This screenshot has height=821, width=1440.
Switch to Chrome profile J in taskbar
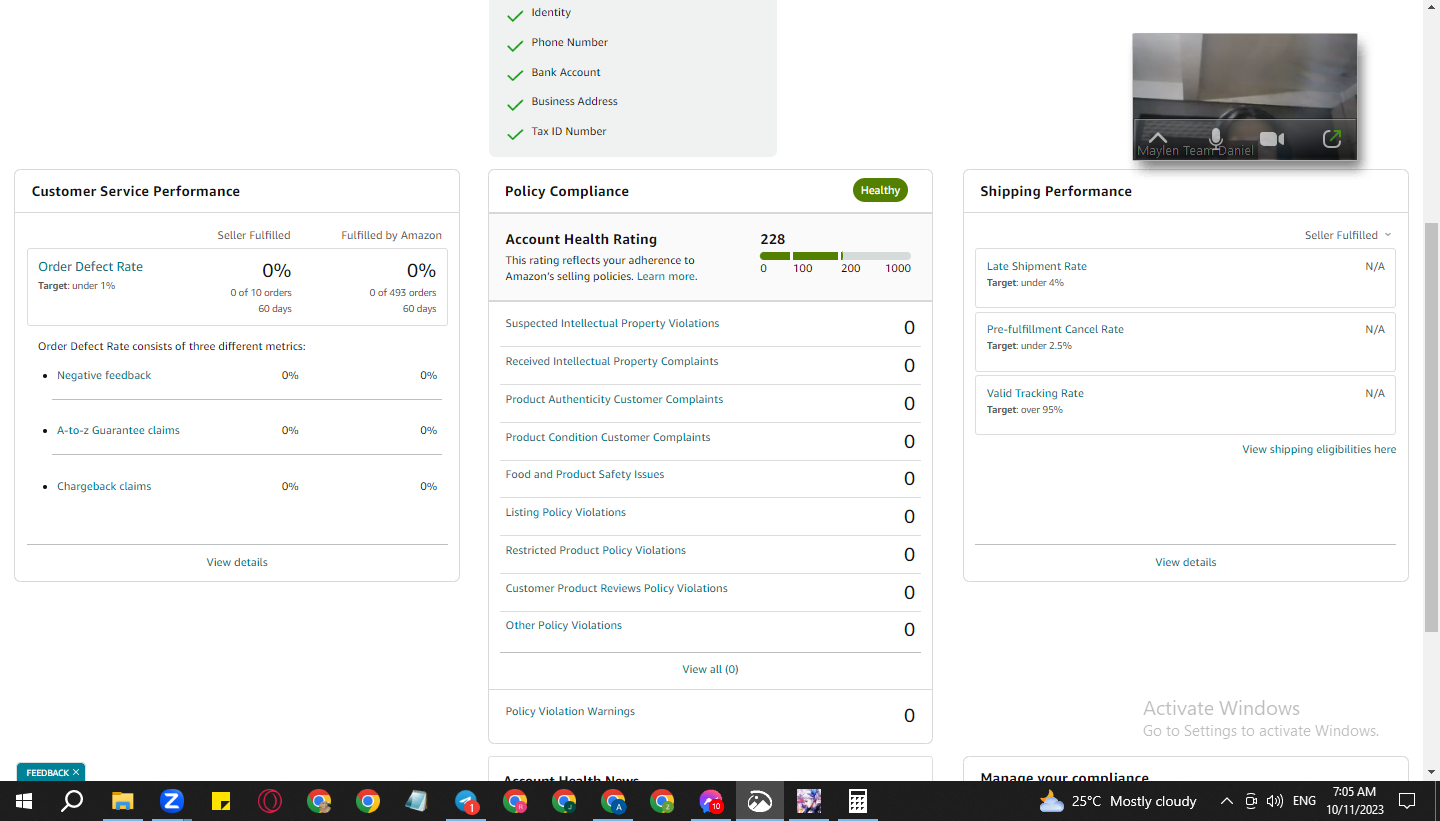pyautogui.click(x=564, y=801)
